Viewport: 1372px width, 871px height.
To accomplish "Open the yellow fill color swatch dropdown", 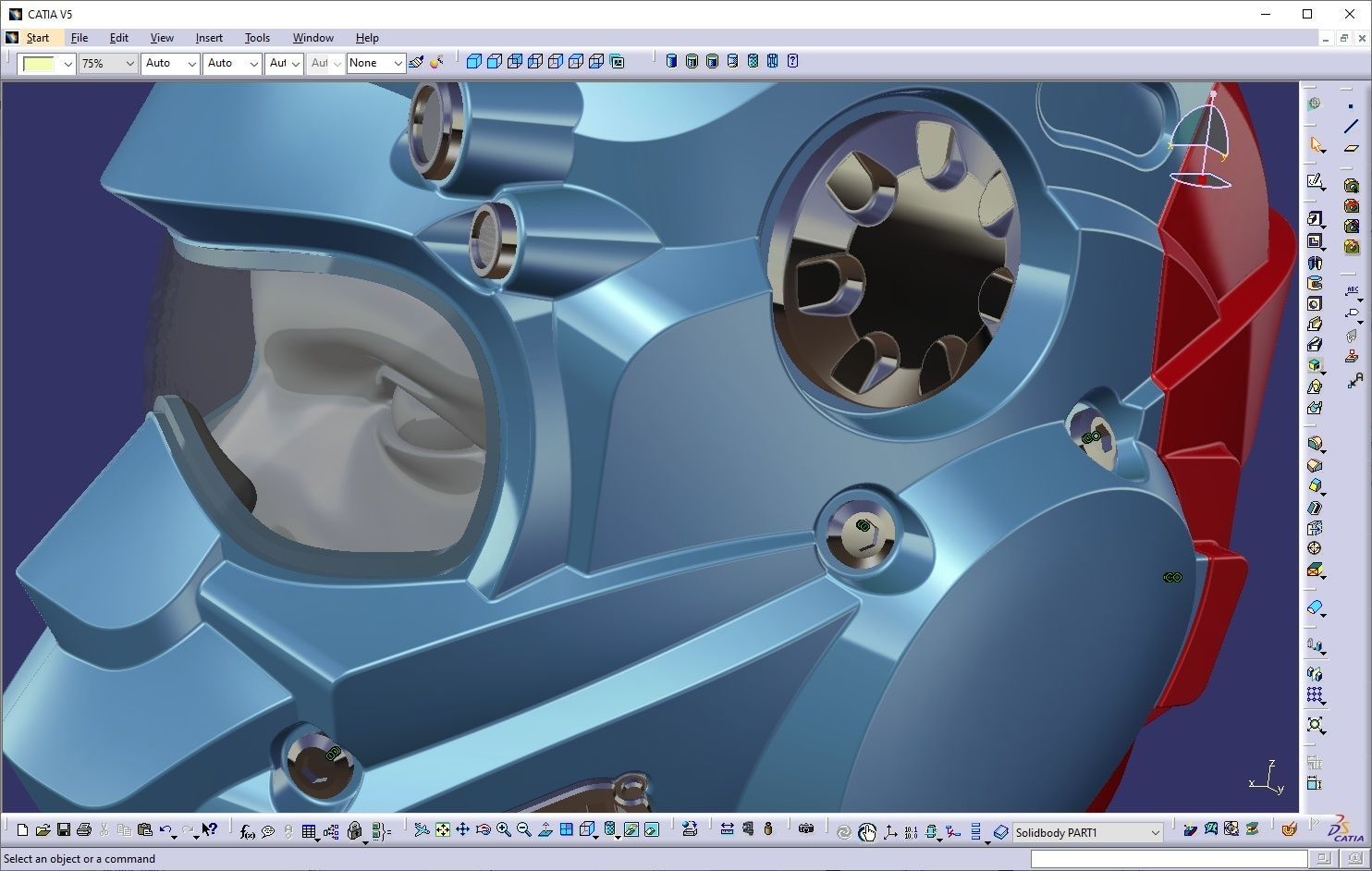I will coord(67,64).
